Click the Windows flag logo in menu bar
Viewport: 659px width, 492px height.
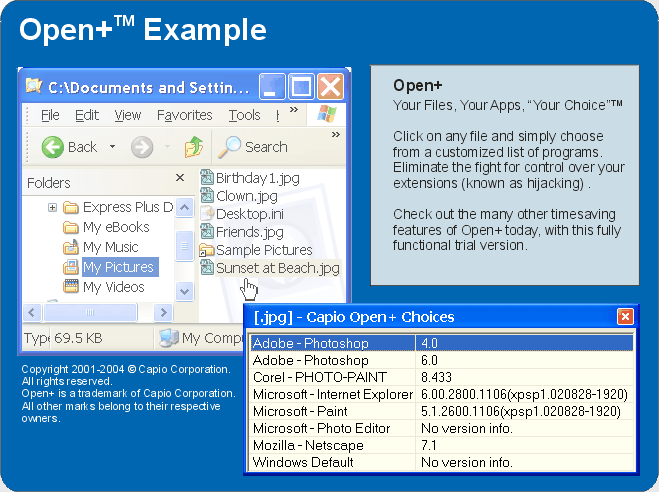tap(327, 114)
